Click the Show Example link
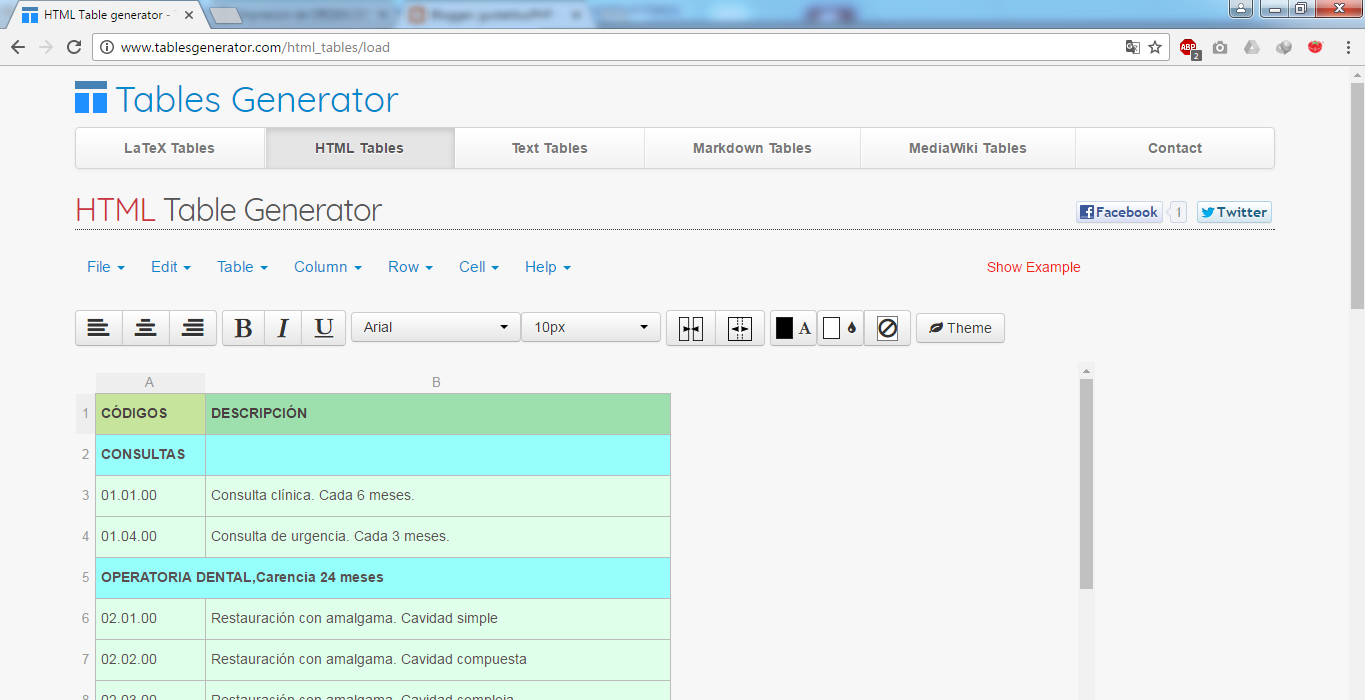The width and height of the screenshot is (1365, 700). click(1033, 267)
